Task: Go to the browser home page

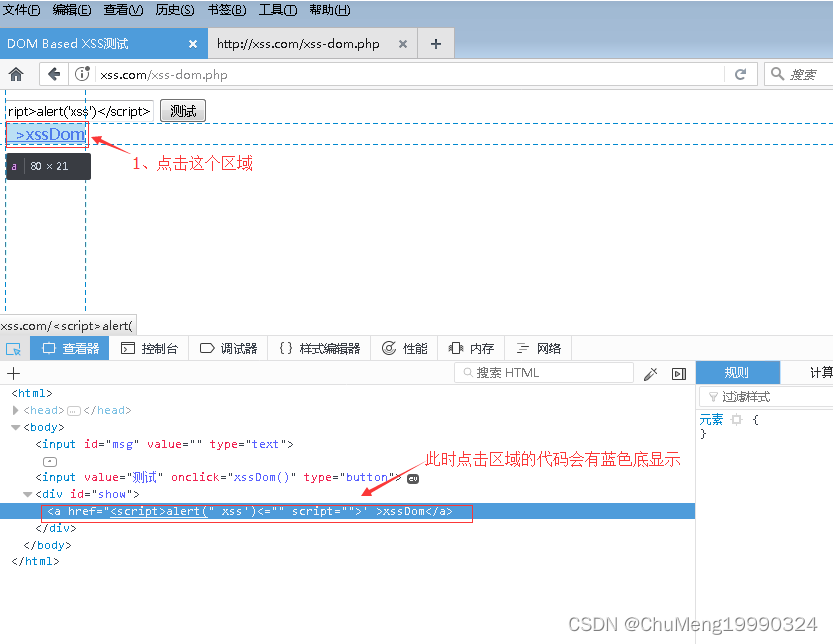Action: 16,74
